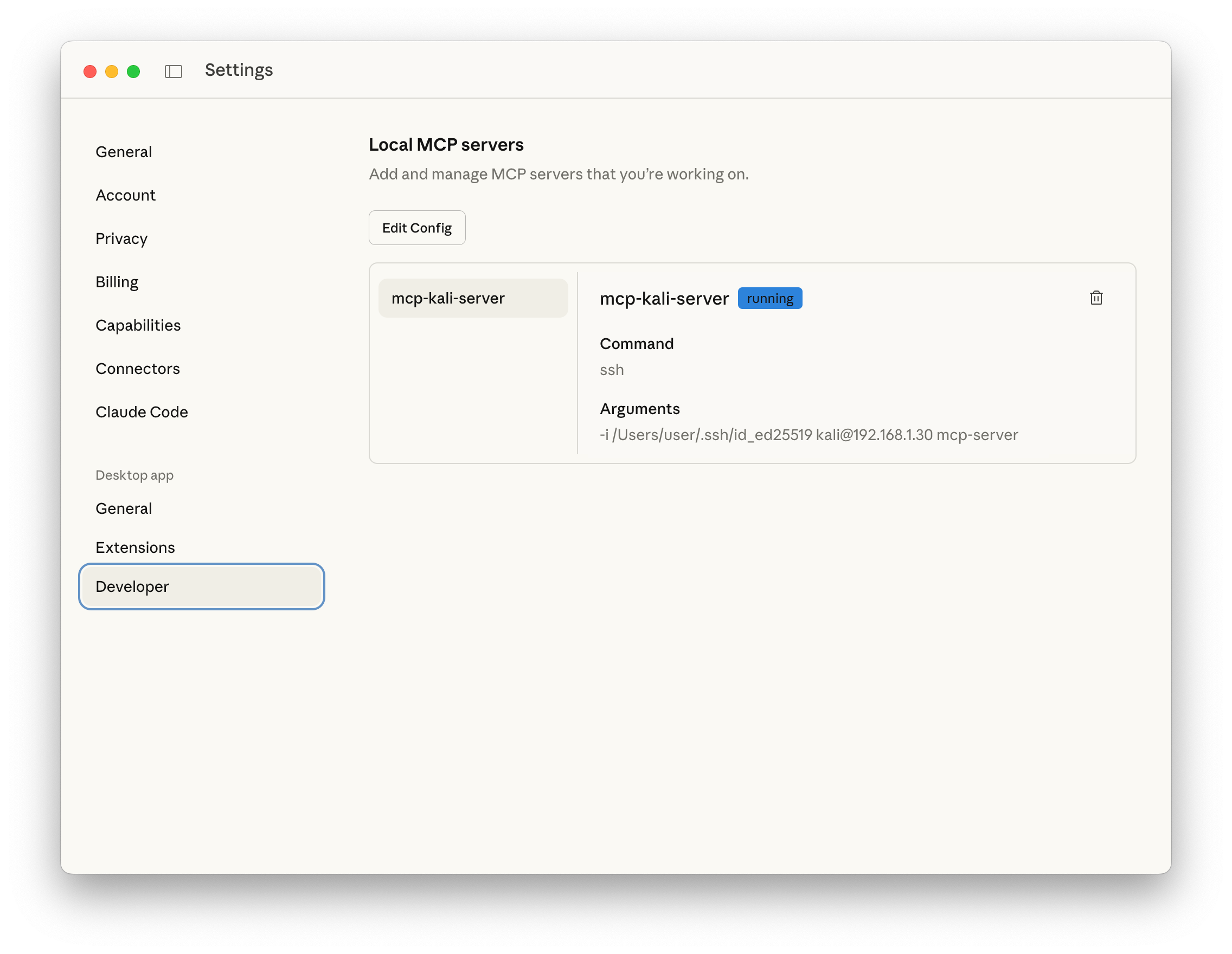
Task: Click the running status badge
Action: (769, 298)
